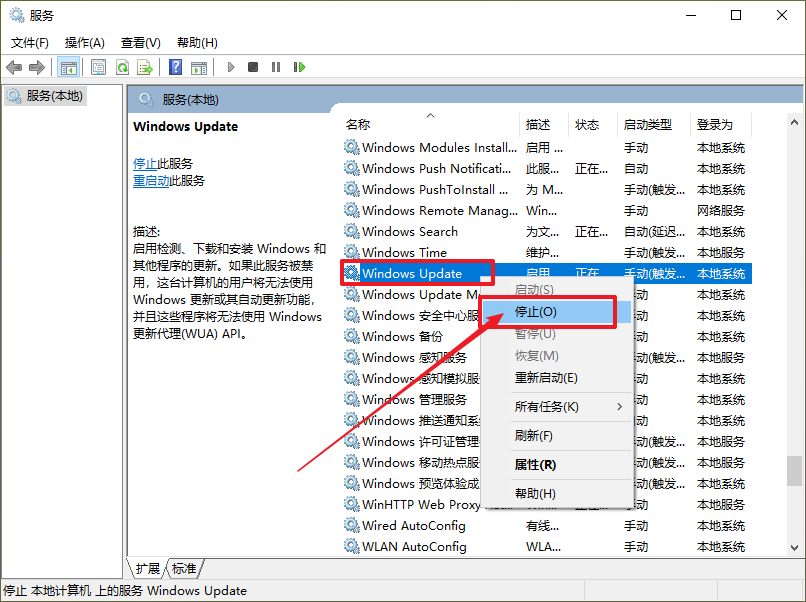The width and height of the screenshot is (806, 602).
Task: Click the Back arrow in toolbar
Action: point(14,67)
